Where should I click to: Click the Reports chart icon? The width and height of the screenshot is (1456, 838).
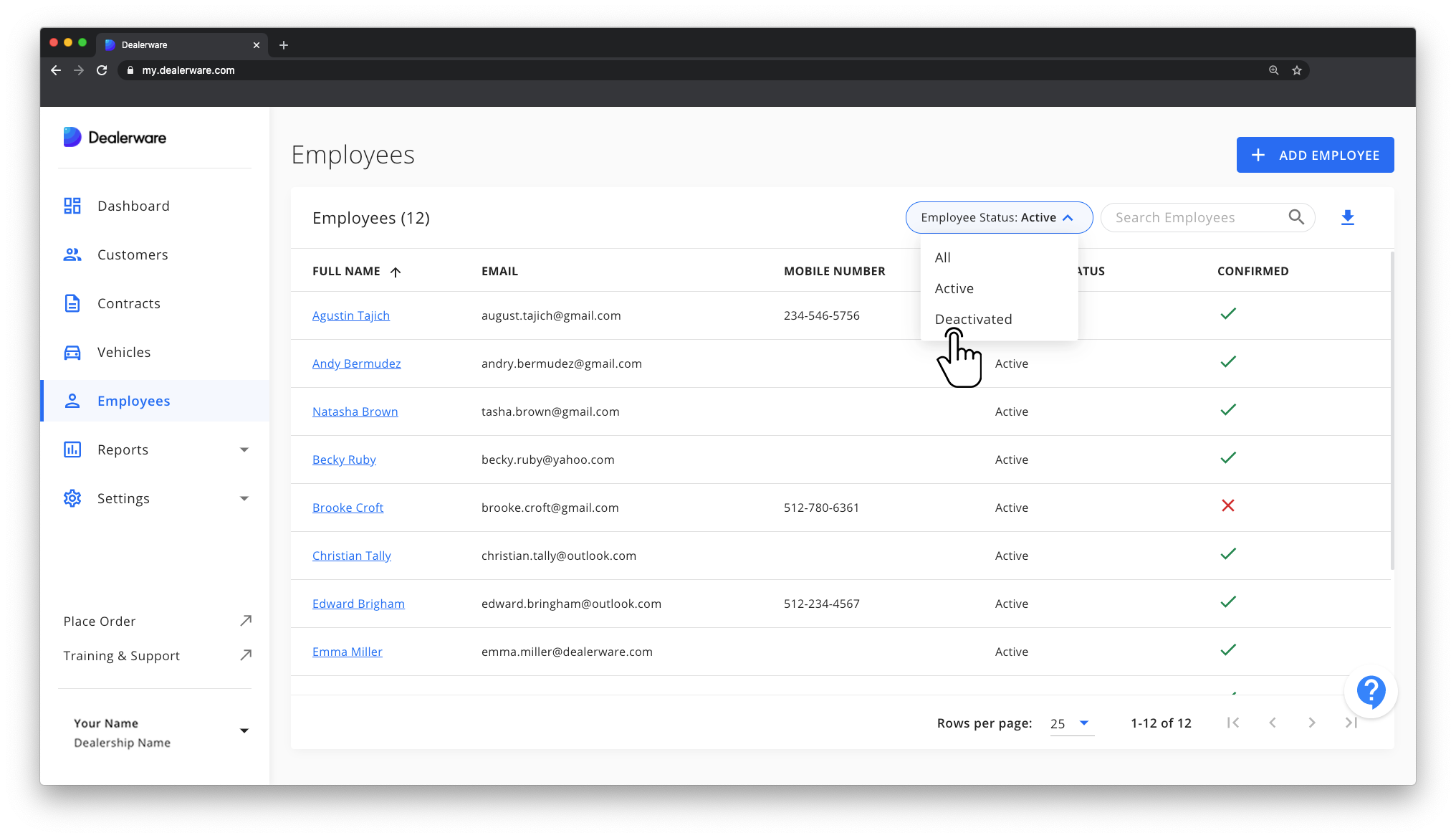pyautogui.click(x=72, y=450)
